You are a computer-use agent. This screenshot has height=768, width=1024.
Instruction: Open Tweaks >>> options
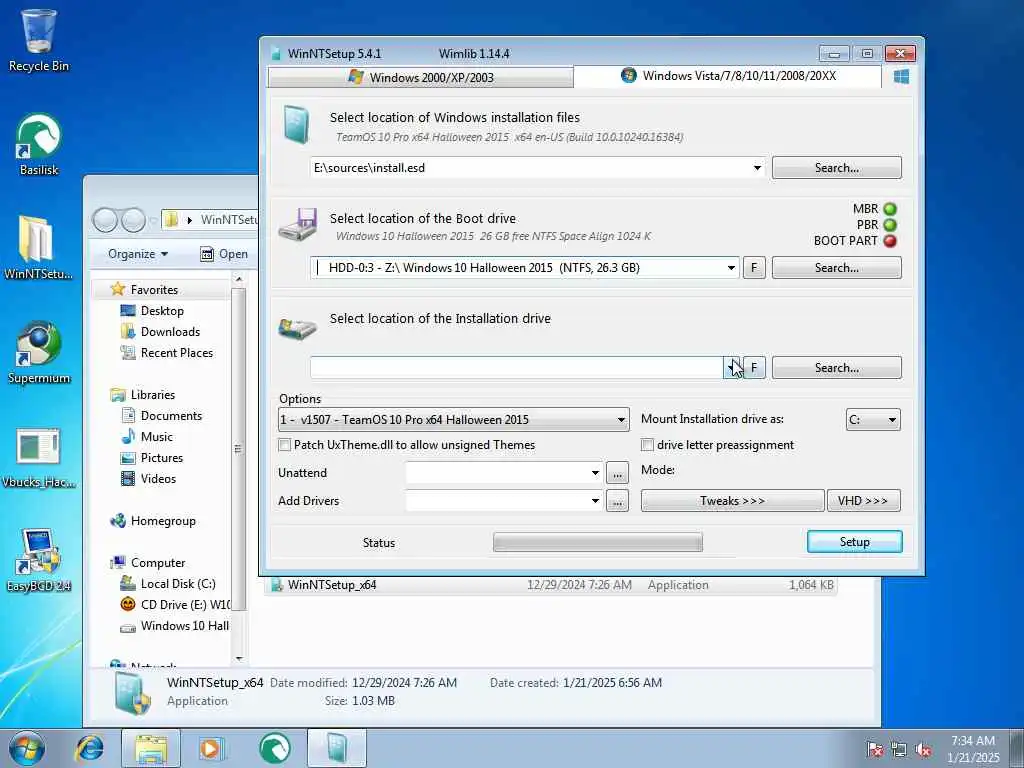pyautogui.click(x=732, y=501)
